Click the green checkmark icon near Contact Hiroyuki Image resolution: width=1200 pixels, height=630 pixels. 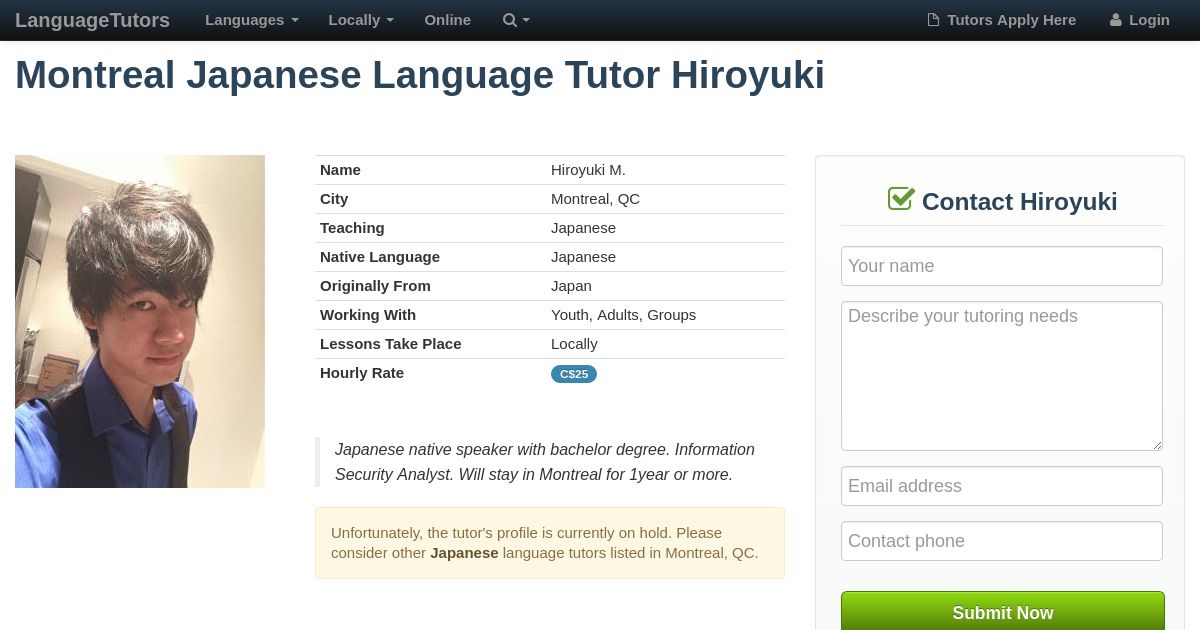[x=901, y=199]
